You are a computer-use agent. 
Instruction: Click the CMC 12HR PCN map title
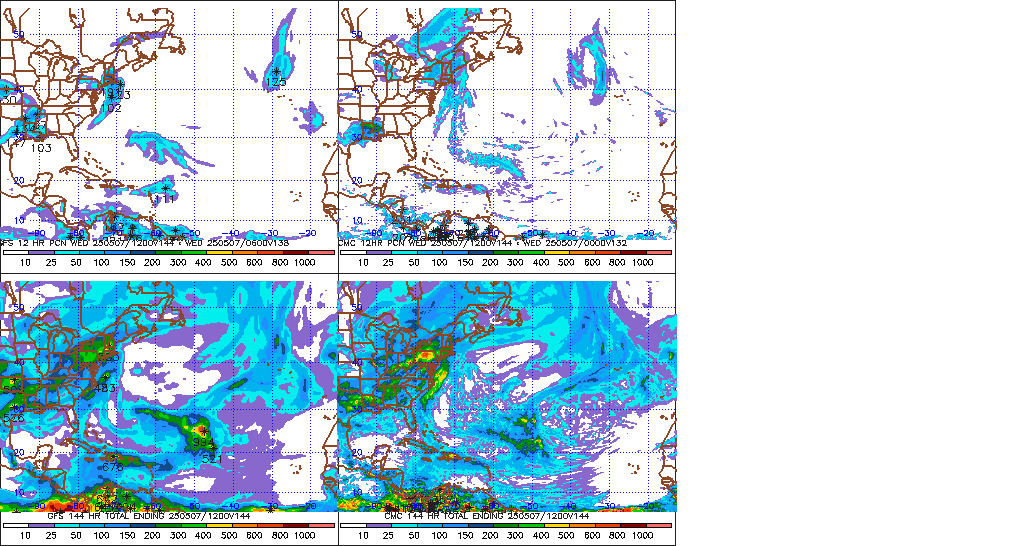click(x=483, y=243)
